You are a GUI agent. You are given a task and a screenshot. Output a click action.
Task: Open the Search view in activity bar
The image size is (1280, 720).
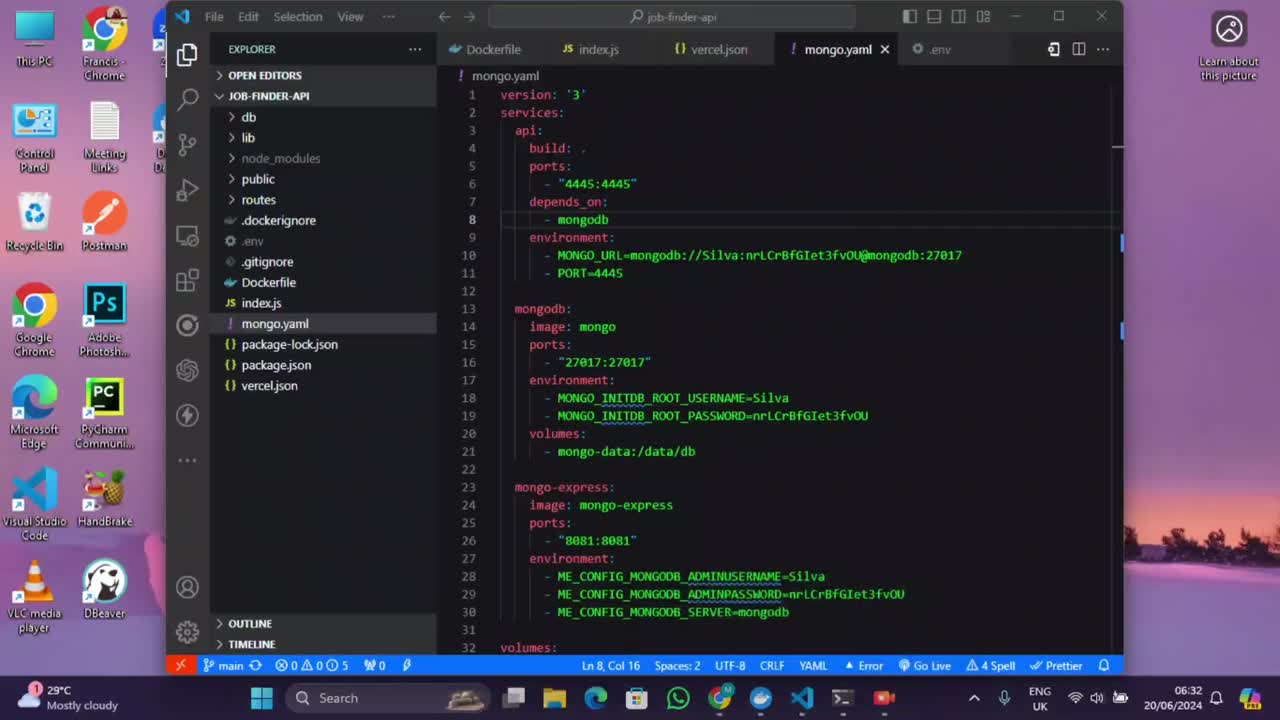[187, 99]
